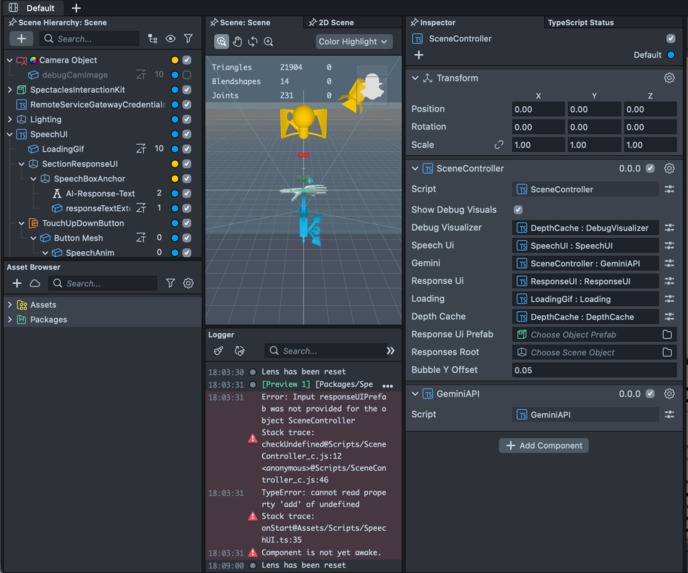Image resolution: width=688 pixels, height=573 pixels.
Task: Click options icon for Gemini field
Action: coord(669,263)
